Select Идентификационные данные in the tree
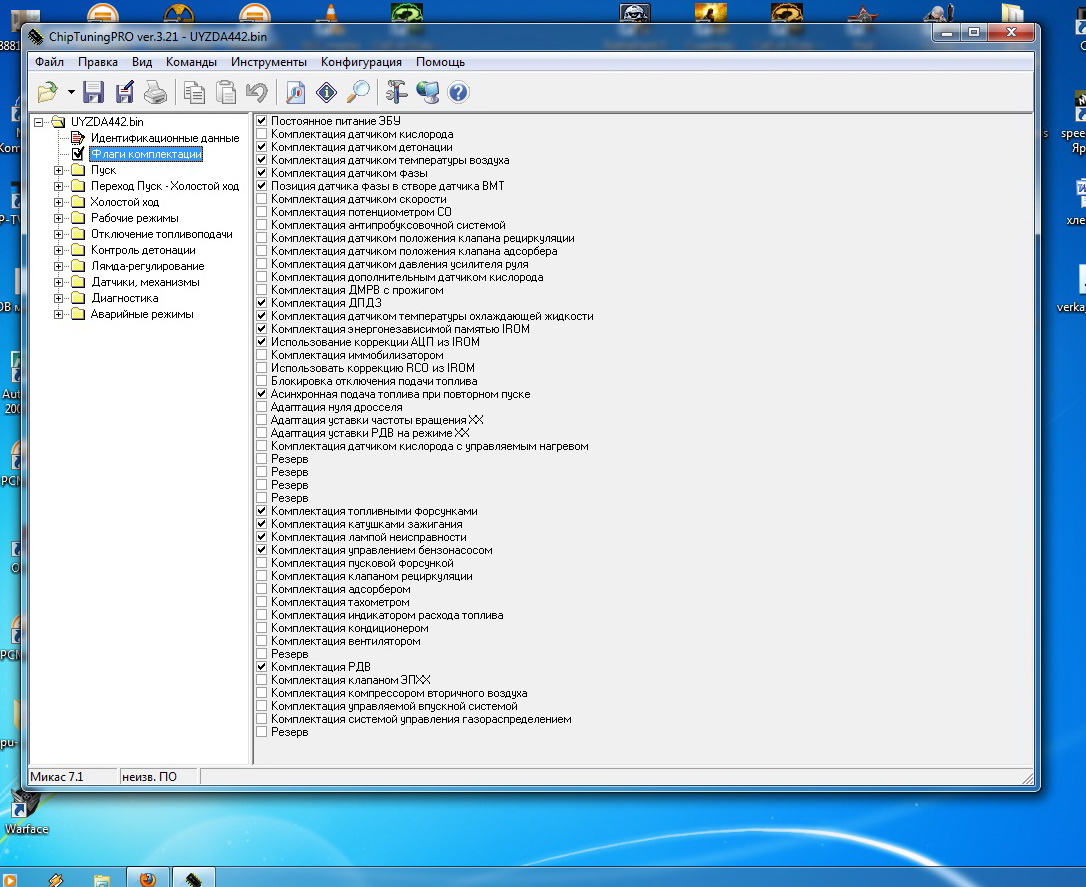The image size is (1086, 887). (x=165, y=138)
